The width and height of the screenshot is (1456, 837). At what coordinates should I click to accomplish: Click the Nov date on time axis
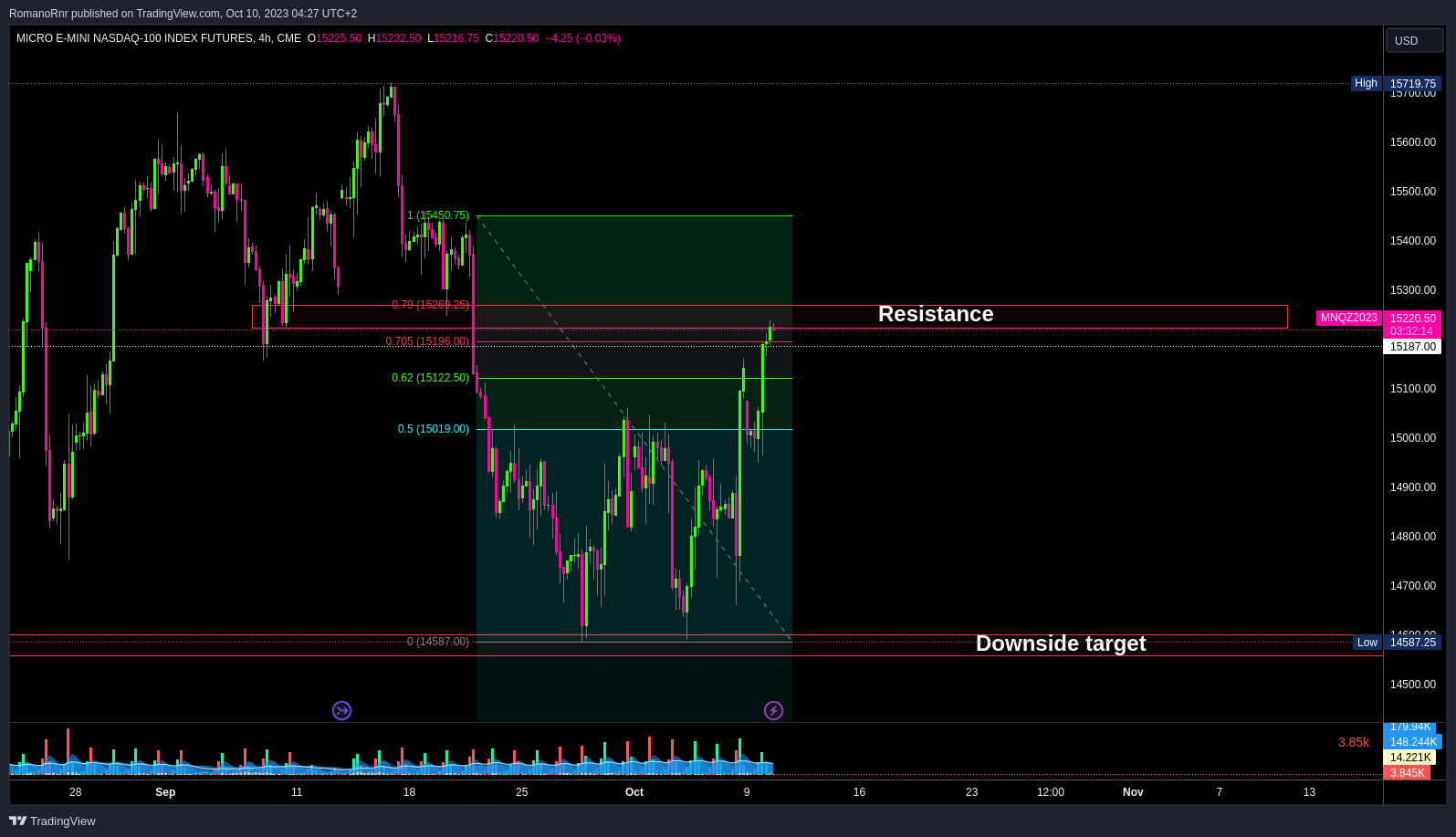point(1133,792)
